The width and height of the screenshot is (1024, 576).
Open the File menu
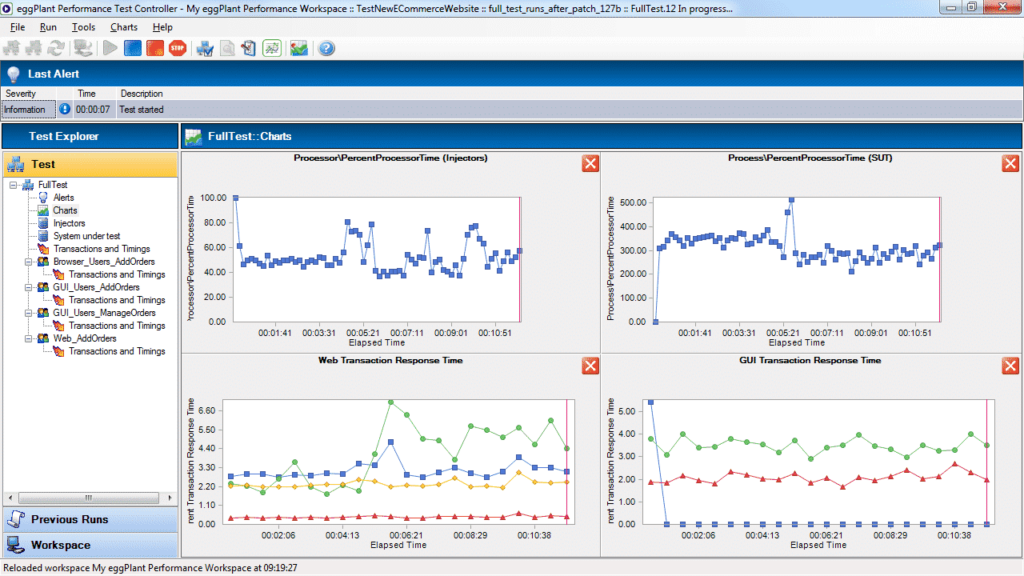click(x=18, y=27)
